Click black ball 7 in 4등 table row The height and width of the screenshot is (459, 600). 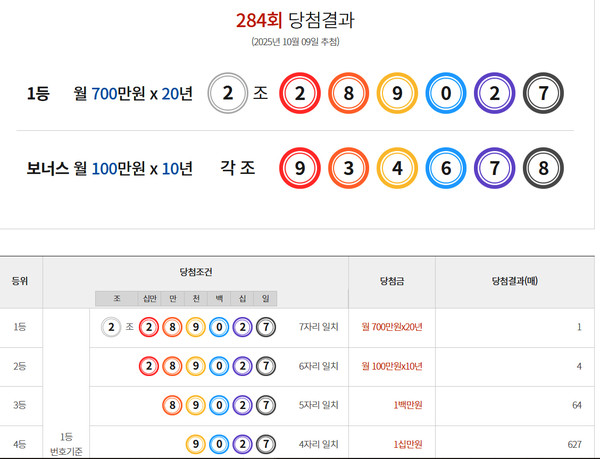pyautogui.click(x=266, y=444)
